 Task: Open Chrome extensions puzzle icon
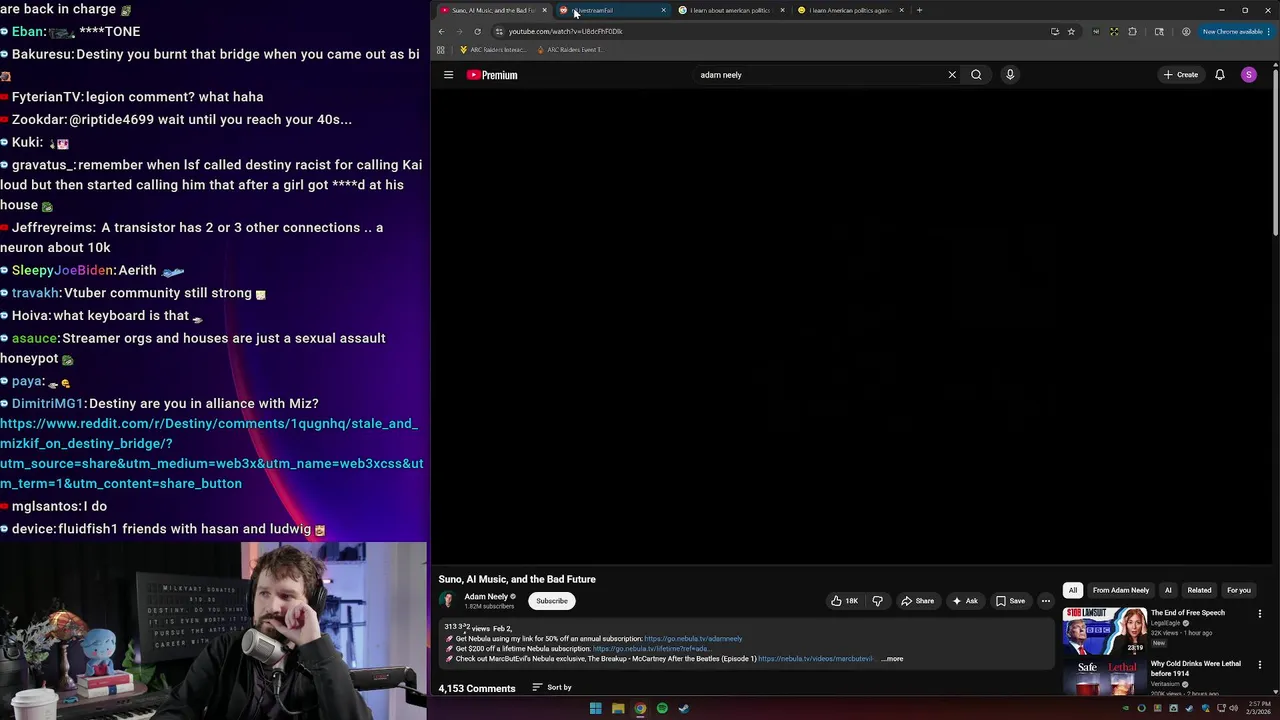pyautogui.click(x=1132, y=31)
